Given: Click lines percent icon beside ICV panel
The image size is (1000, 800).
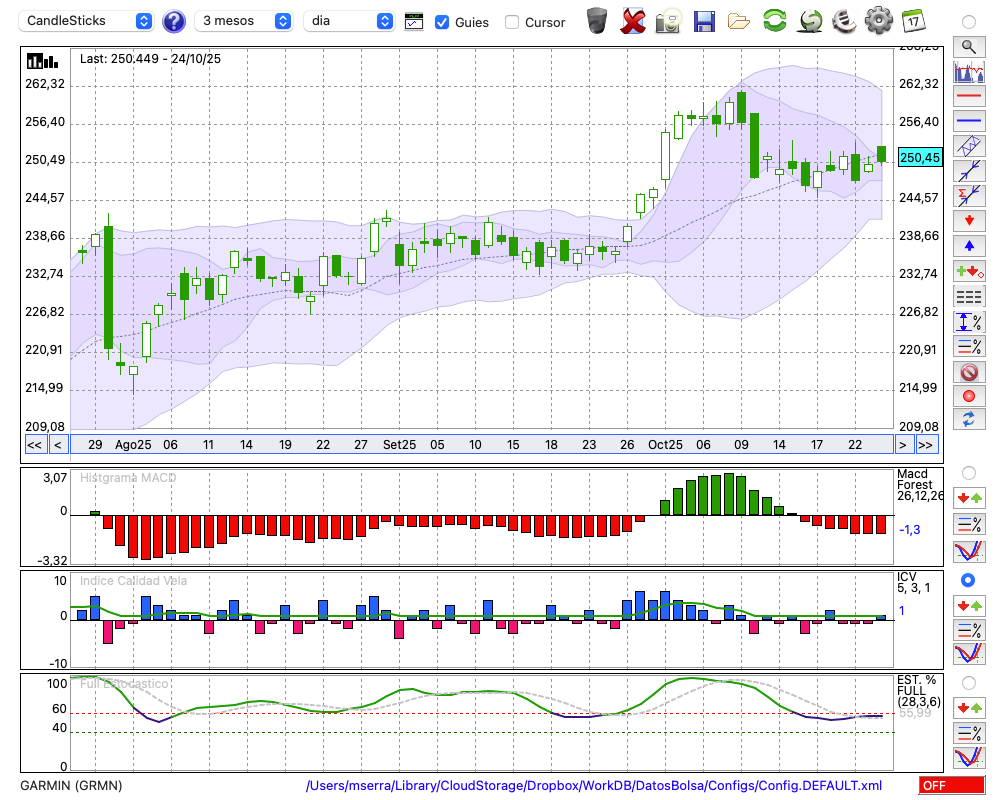Looking at the screenshot, I should click(x=969, y=631).
